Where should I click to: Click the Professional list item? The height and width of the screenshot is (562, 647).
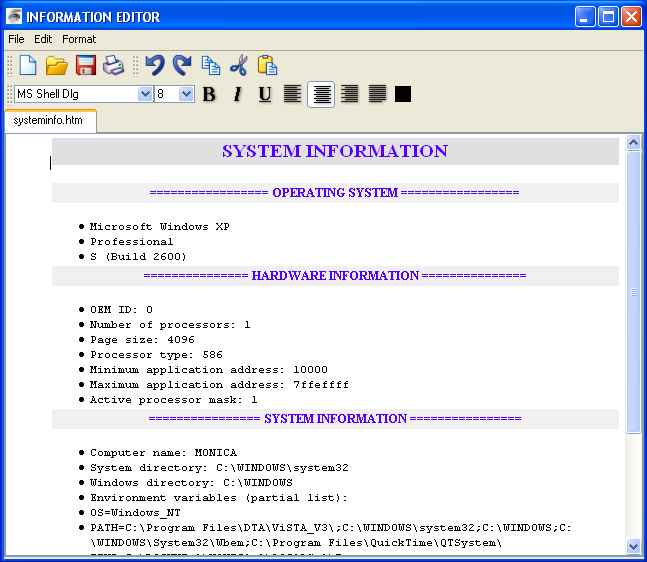point(132,241)
